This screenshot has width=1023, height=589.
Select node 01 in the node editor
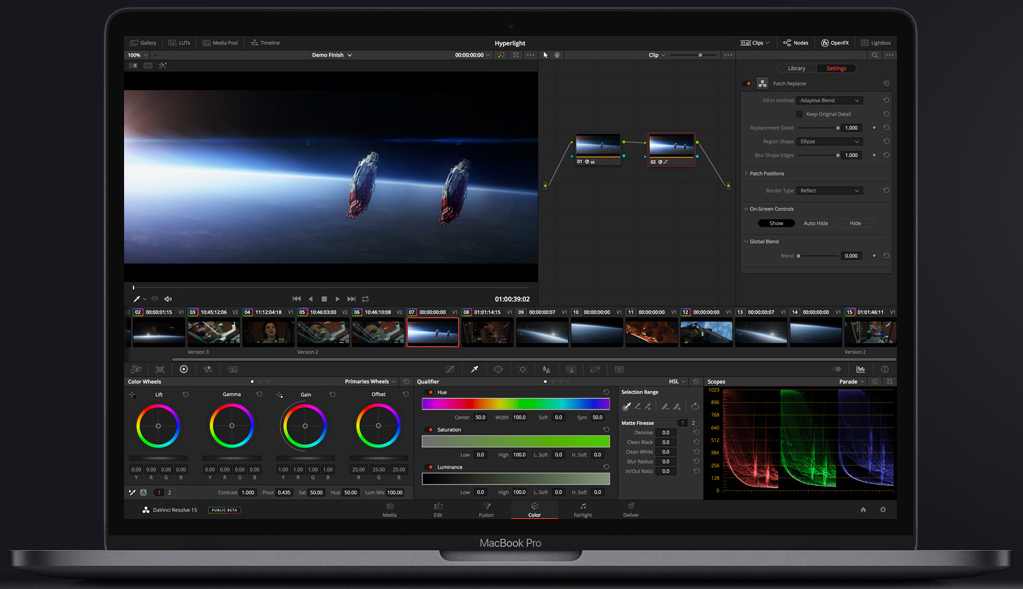coord(598,149)
